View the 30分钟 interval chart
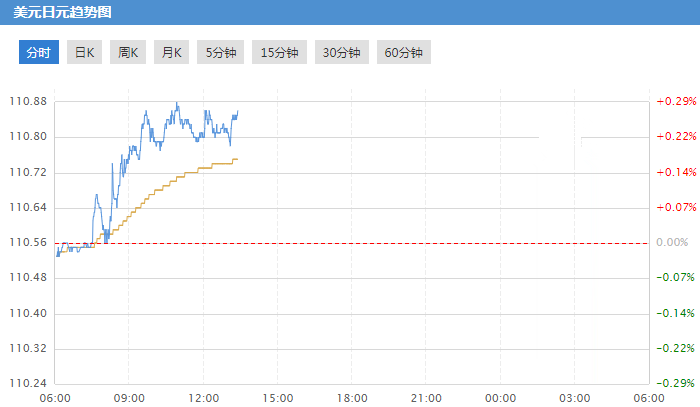Viewport: 700px width, 407px height. coord(341,53)
